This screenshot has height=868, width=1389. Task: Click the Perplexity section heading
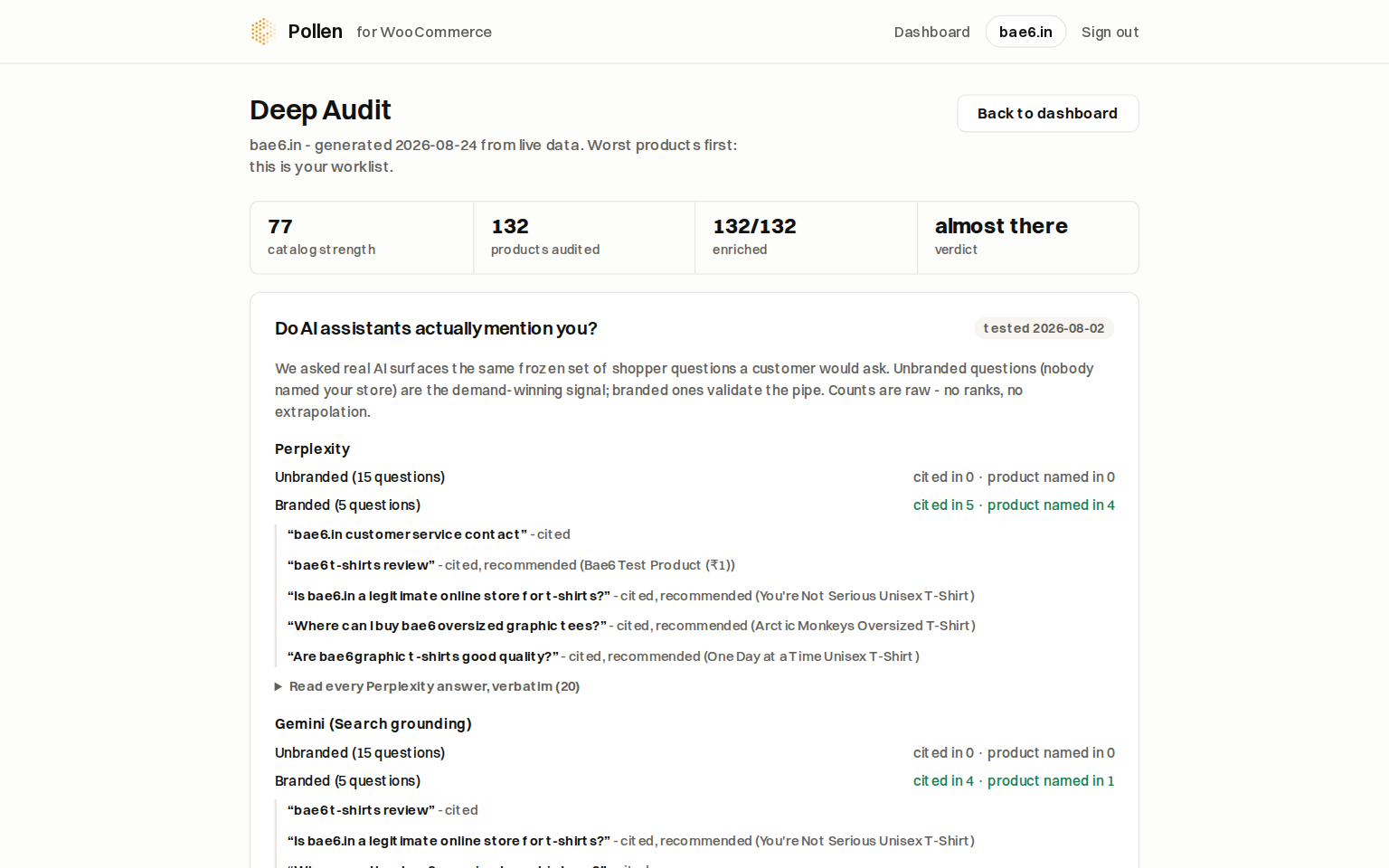(x=312, y=448)
